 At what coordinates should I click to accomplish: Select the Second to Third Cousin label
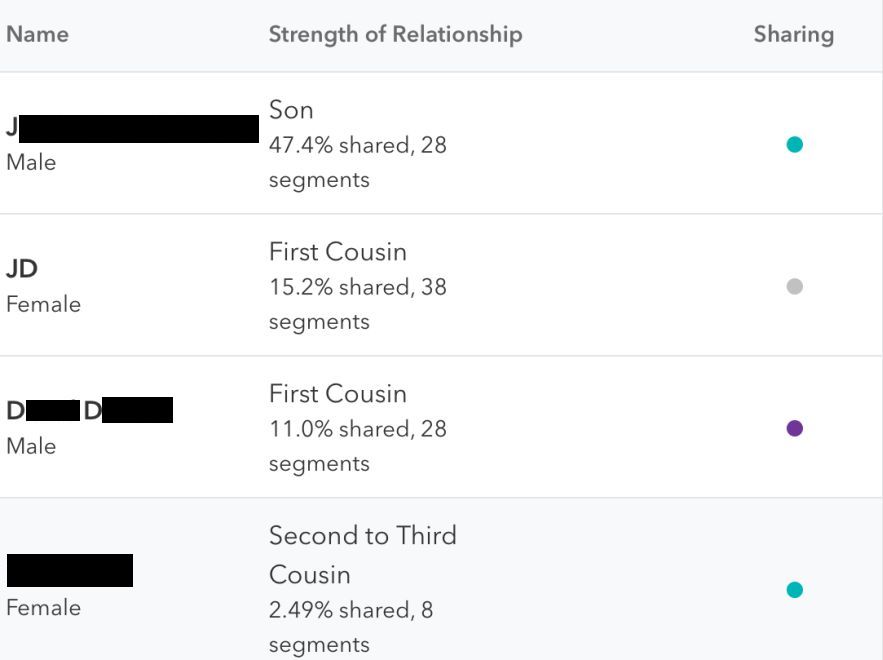click(x=363, y=555)
